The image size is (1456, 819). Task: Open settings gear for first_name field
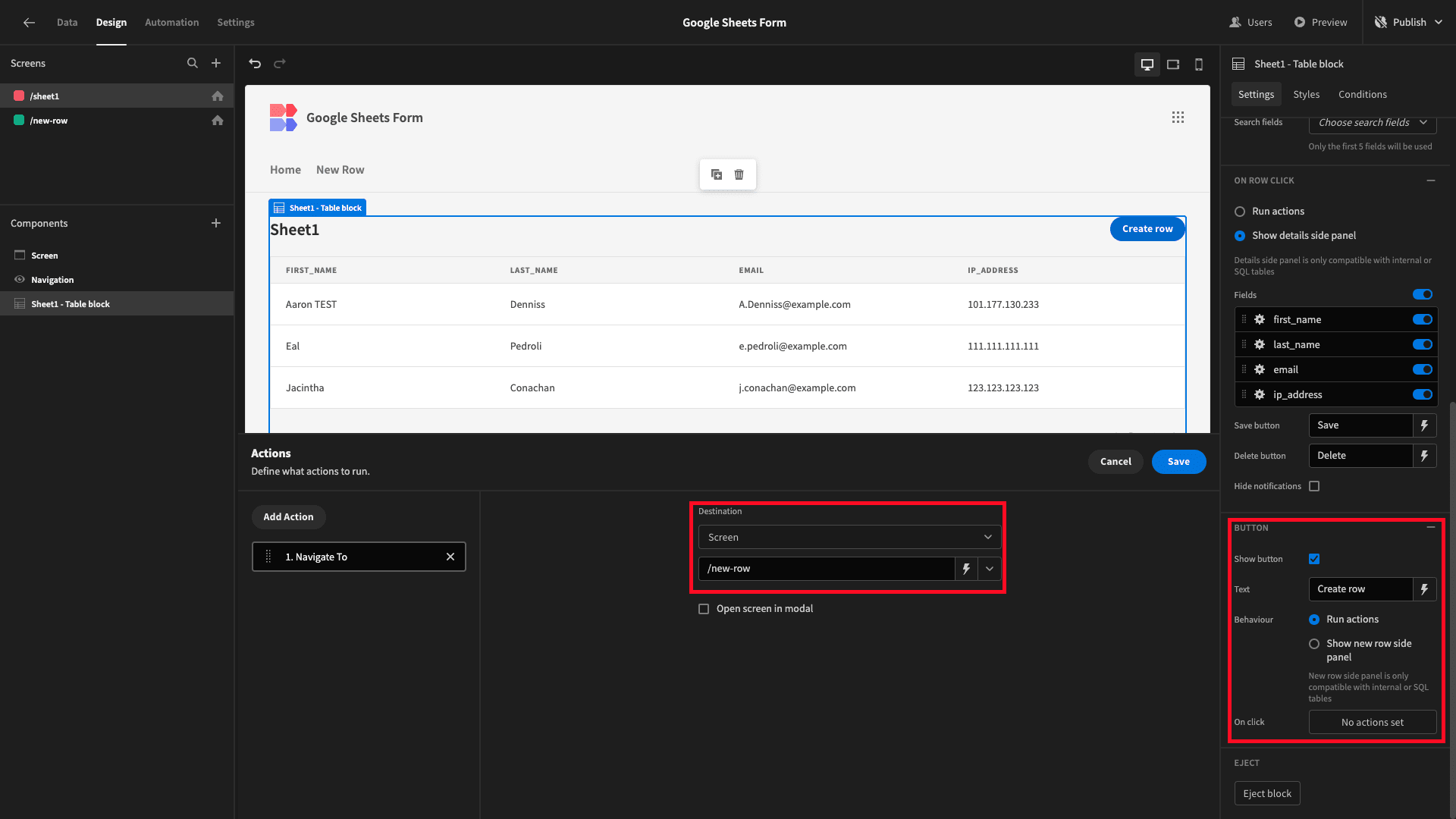point(1259,319)
